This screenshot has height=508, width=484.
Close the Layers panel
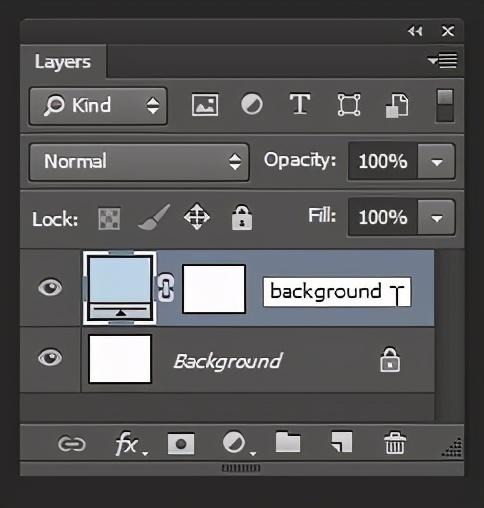coord(448,31)
